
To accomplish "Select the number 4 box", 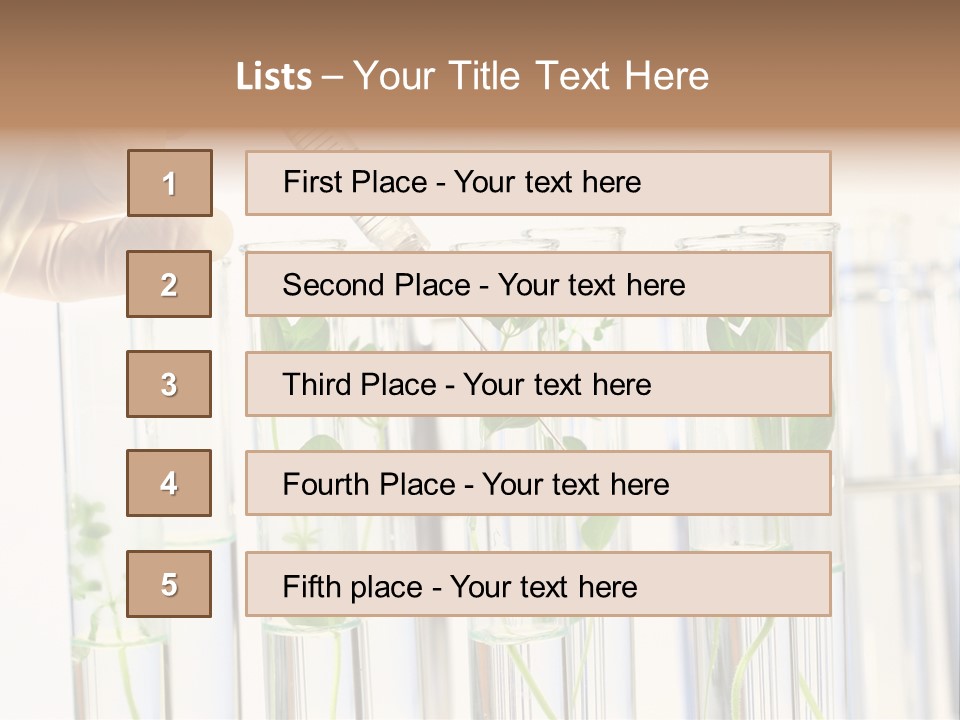I will tap(169, 483).
